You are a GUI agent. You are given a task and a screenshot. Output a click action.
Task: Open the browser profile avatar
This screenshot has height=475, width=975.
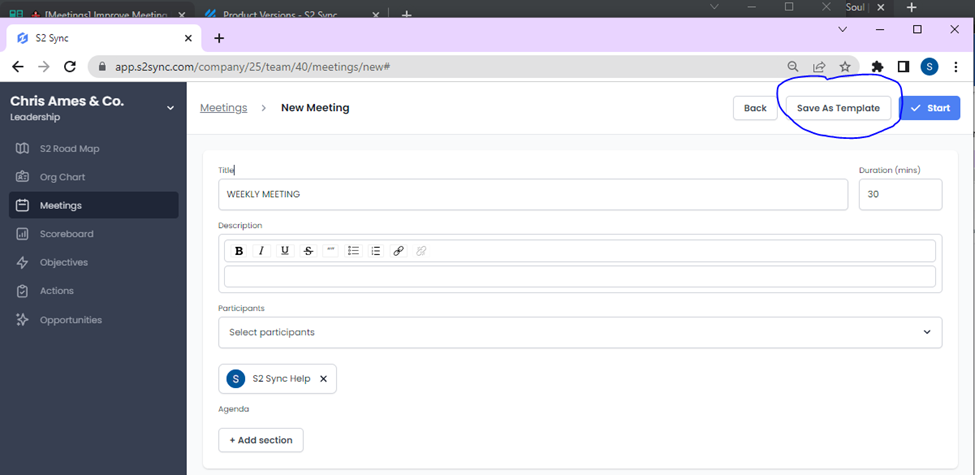(x=930, y=67)
